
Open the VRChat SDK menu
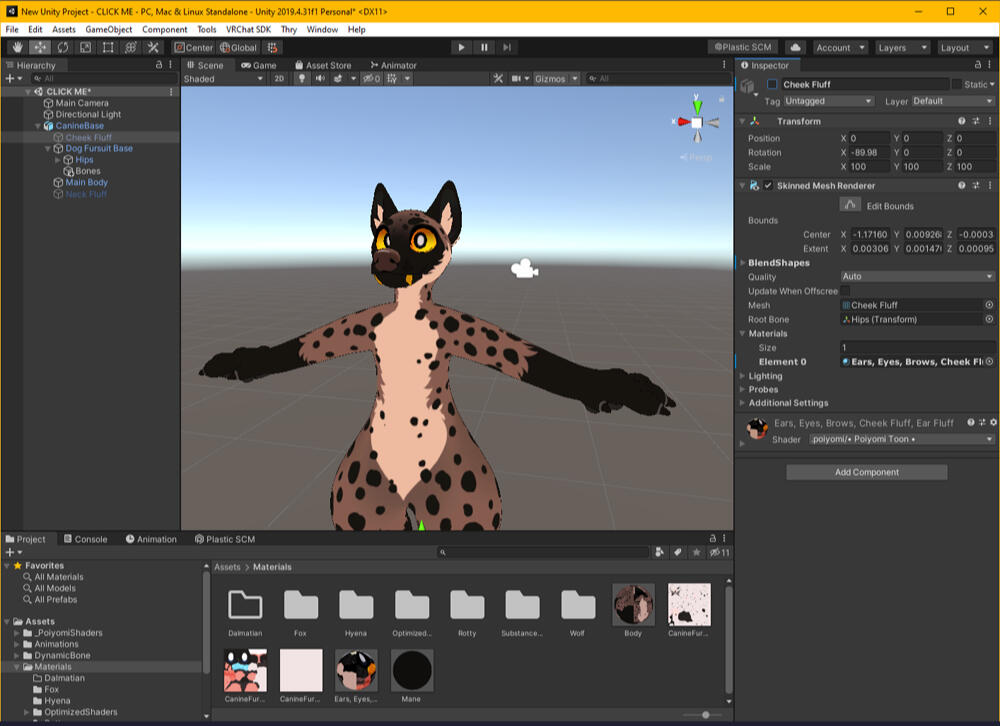(x=247, y=30)
